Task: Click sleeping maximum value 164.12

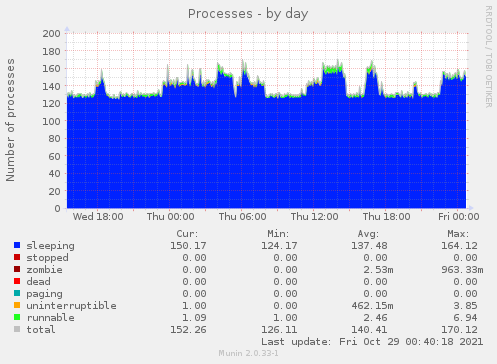Action: coord(459,246)
